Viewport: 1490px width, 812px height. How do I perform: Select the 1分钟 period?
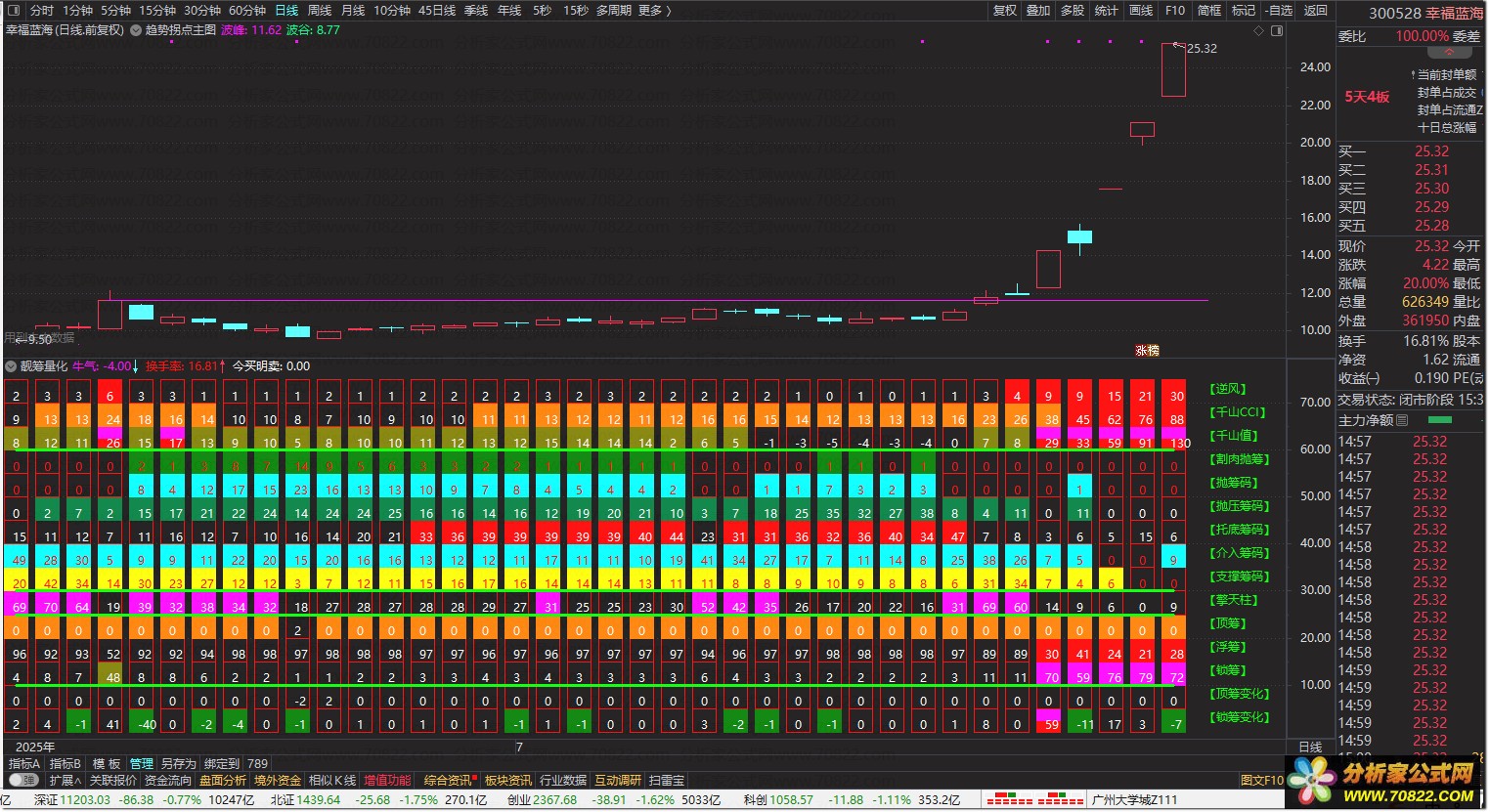(x=78, y=10)
